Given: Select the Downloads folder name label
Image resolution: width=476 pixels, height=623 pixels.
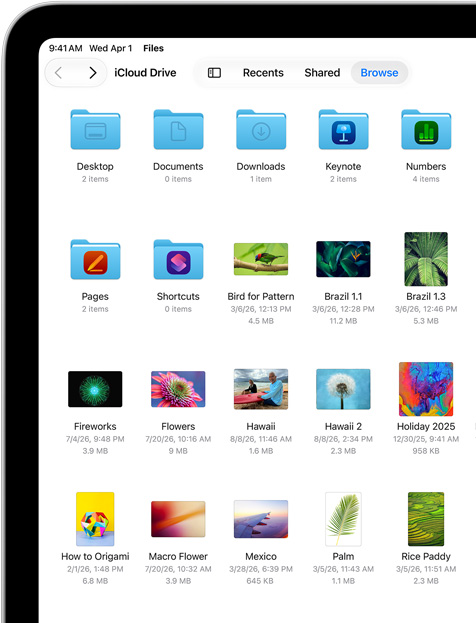Looking at the screenshot, I should coord(261,166).
